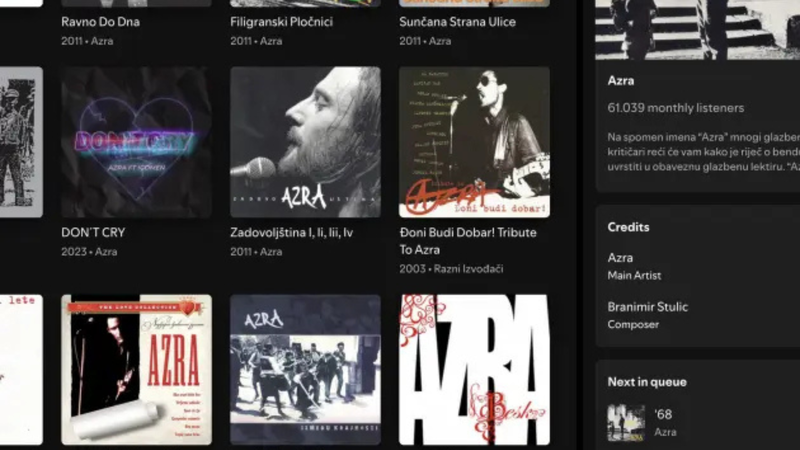This screenshot has height=450, width=800.
Task: Select the '68 track title in the queue
Action: (663, 414)
